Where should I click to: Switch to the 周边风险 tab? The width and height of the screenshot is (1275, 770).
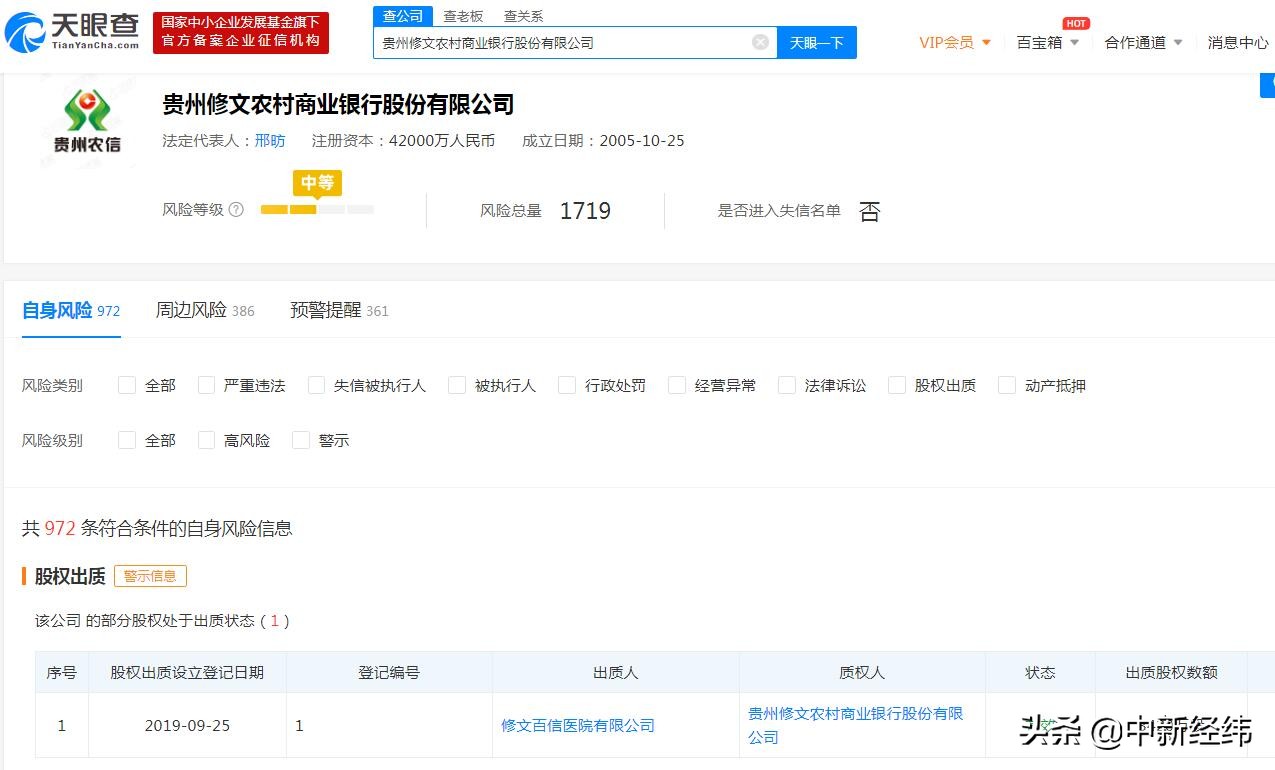click(205, 310)
